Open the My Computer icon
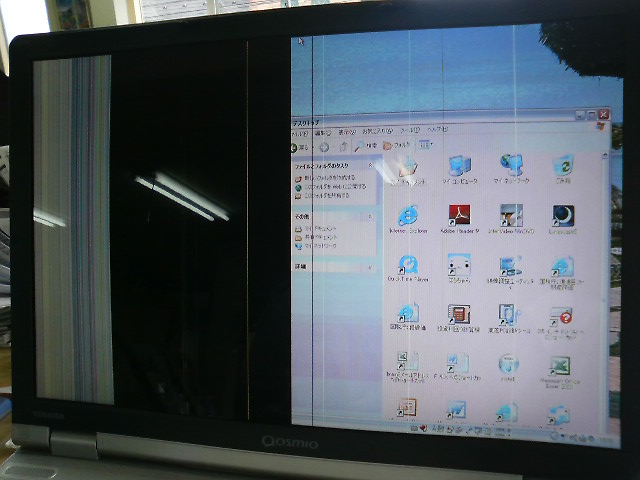 pyautogui.click(x=459, y=166)
